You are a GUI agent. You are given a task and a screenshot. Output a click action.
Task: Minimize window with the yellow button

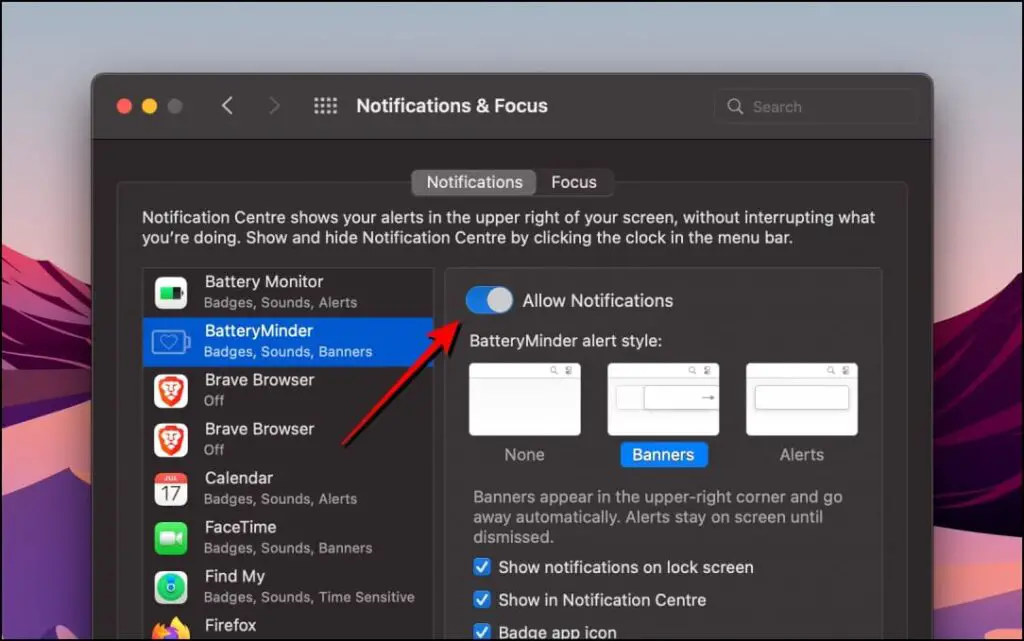coord(150,106)
